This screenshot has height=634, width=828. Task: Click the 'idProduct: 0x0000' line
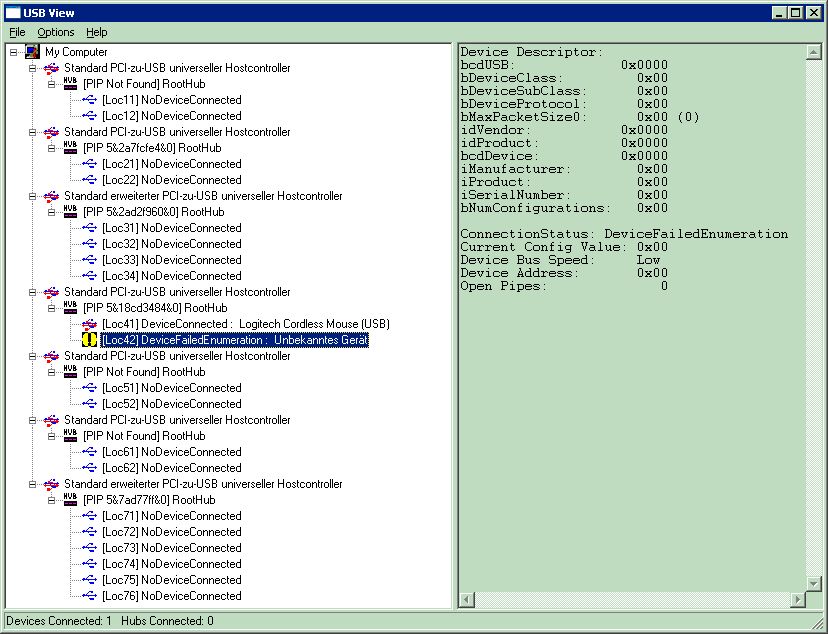pos(564,143)
